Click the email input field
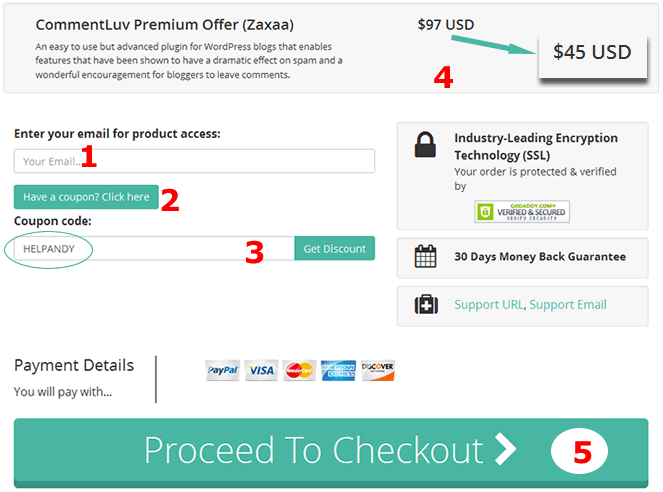663x492 pixels. pyautogui.click(x=194, y=161)
